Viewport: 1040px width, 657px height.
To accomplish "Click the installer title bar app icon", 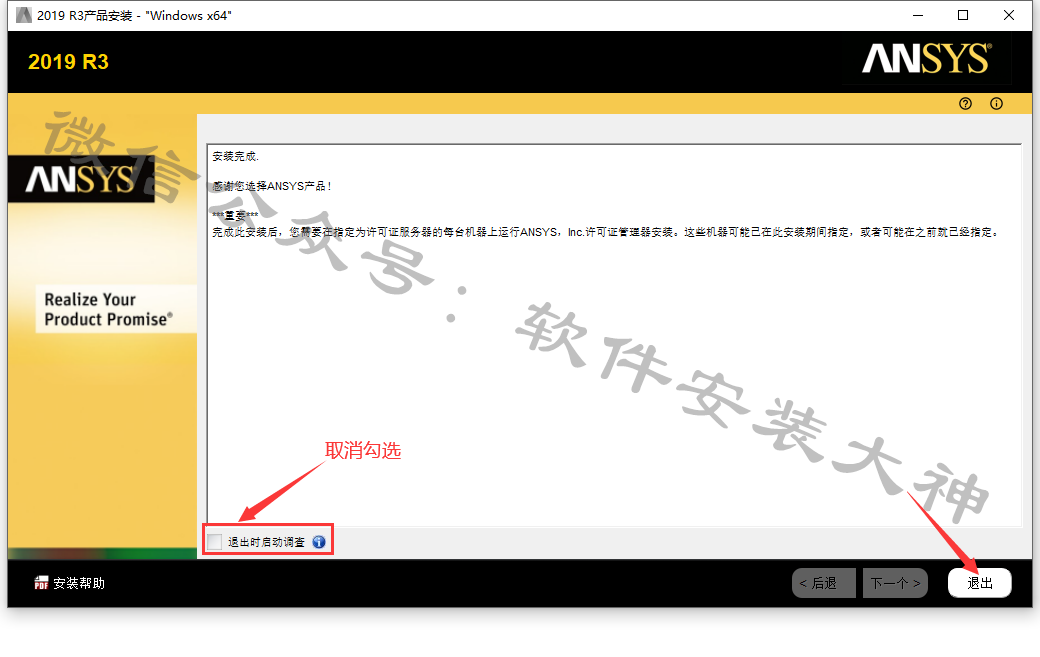I will (23, 15).
